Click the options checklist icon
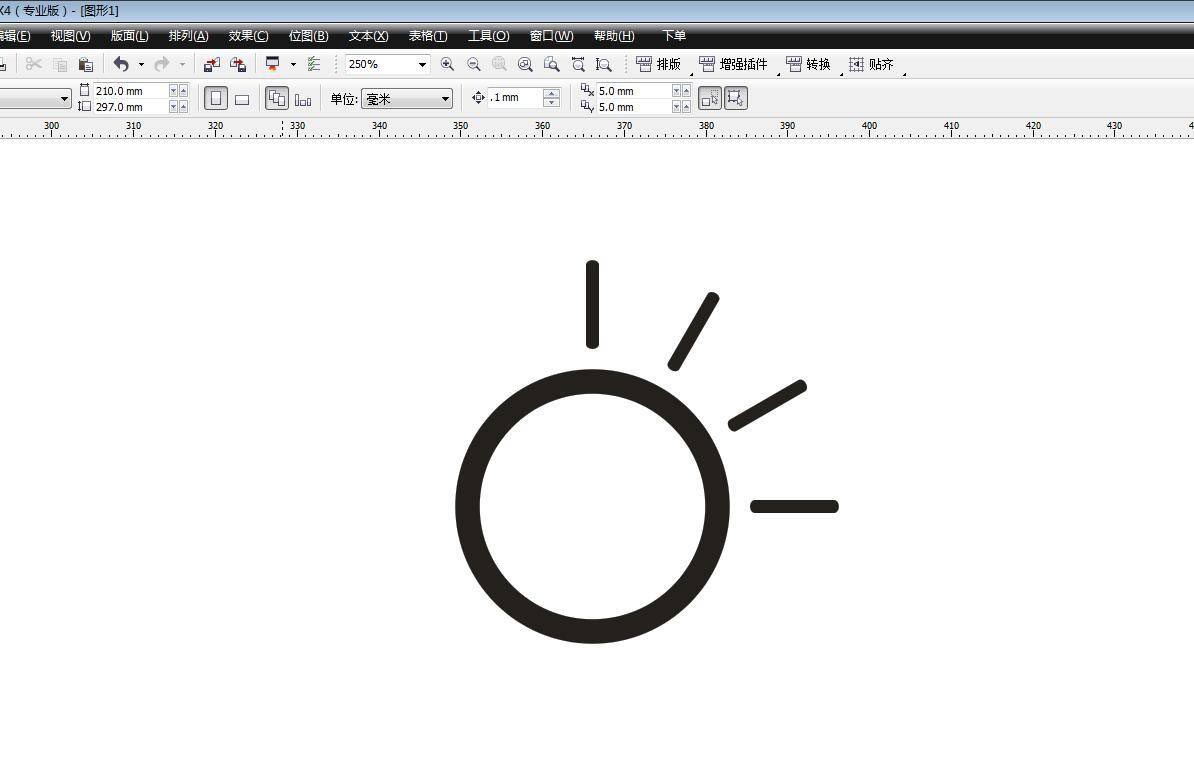Screen dimensions: 1194x778 314,64
